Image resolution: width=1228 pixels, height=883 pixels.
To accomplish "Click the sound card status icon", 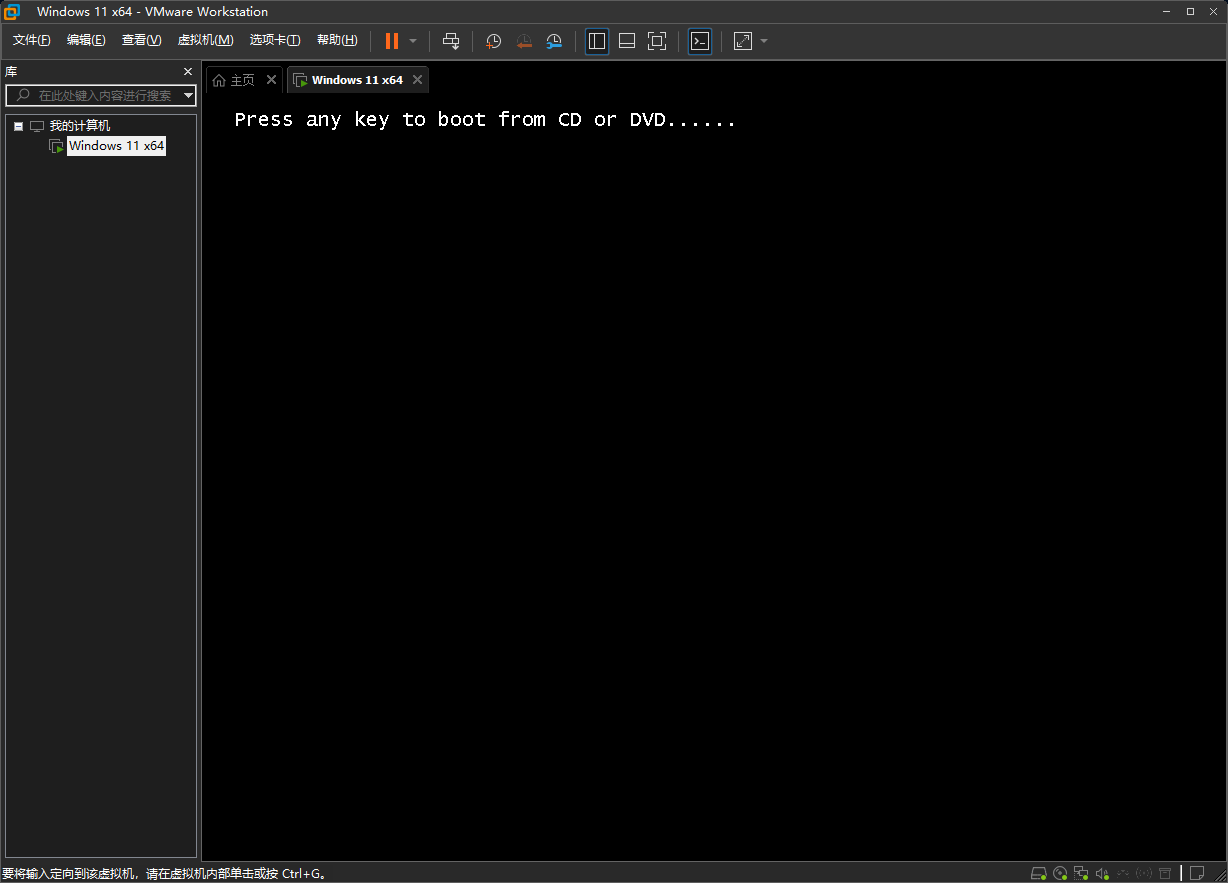I will click(x=1102, y=873).
